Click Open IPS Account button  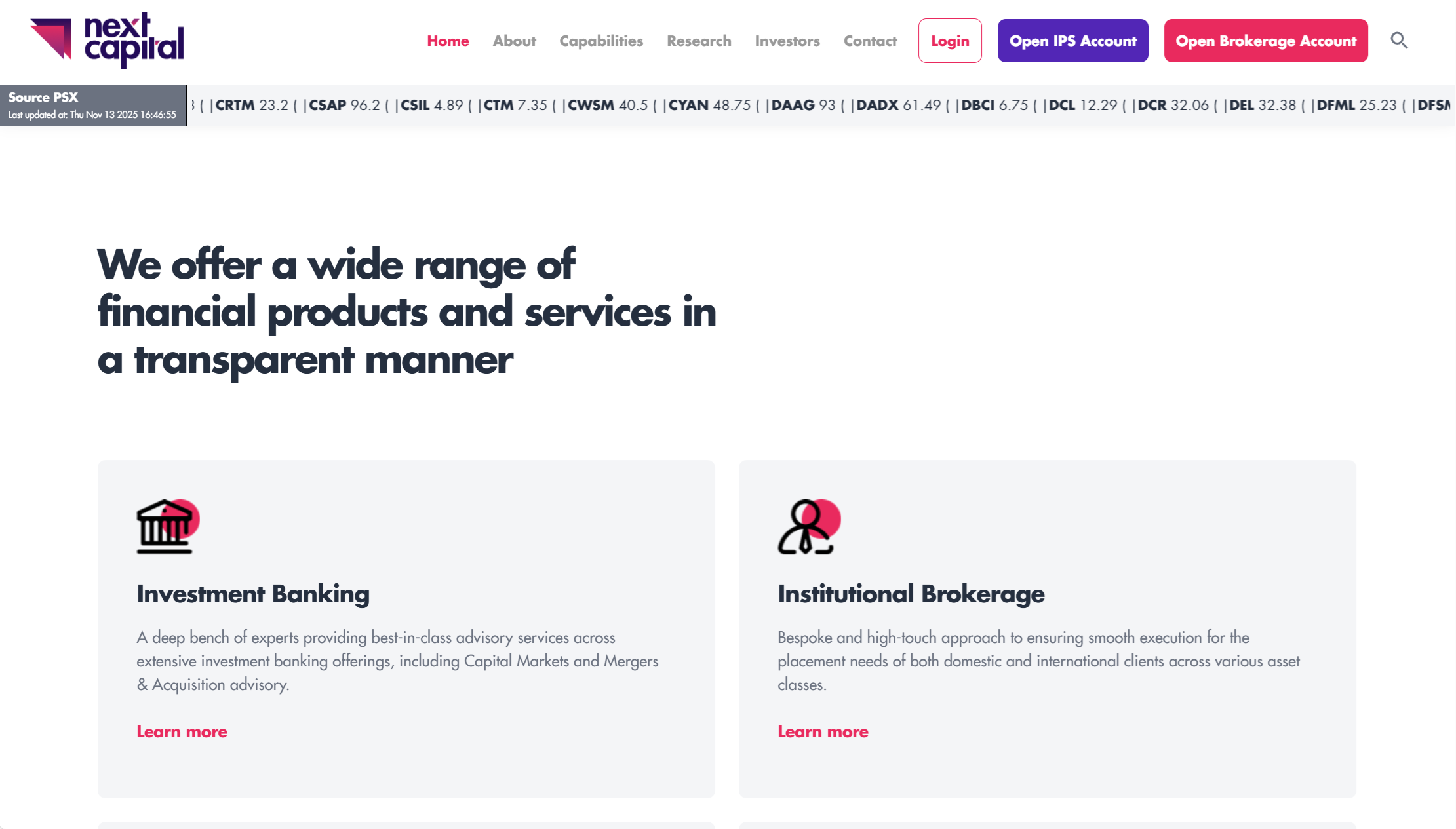1072,41
